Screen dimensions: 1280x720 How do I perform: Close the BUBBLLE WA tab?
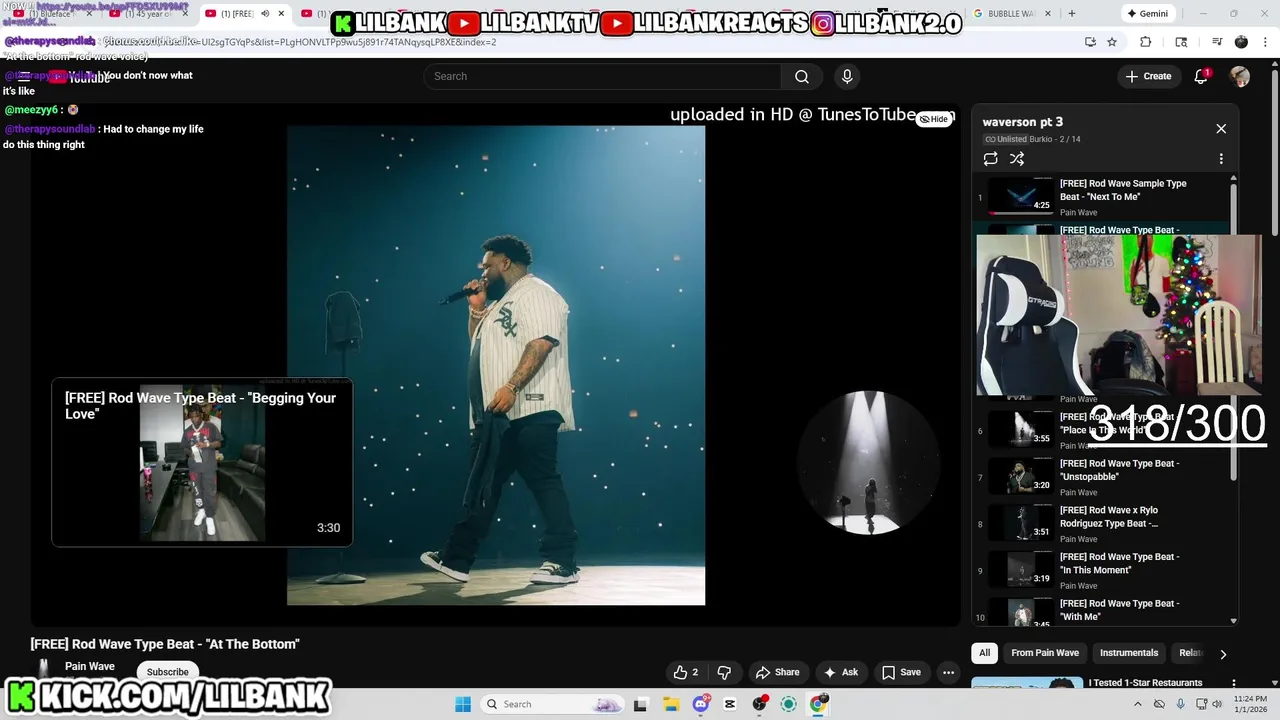1050,14
